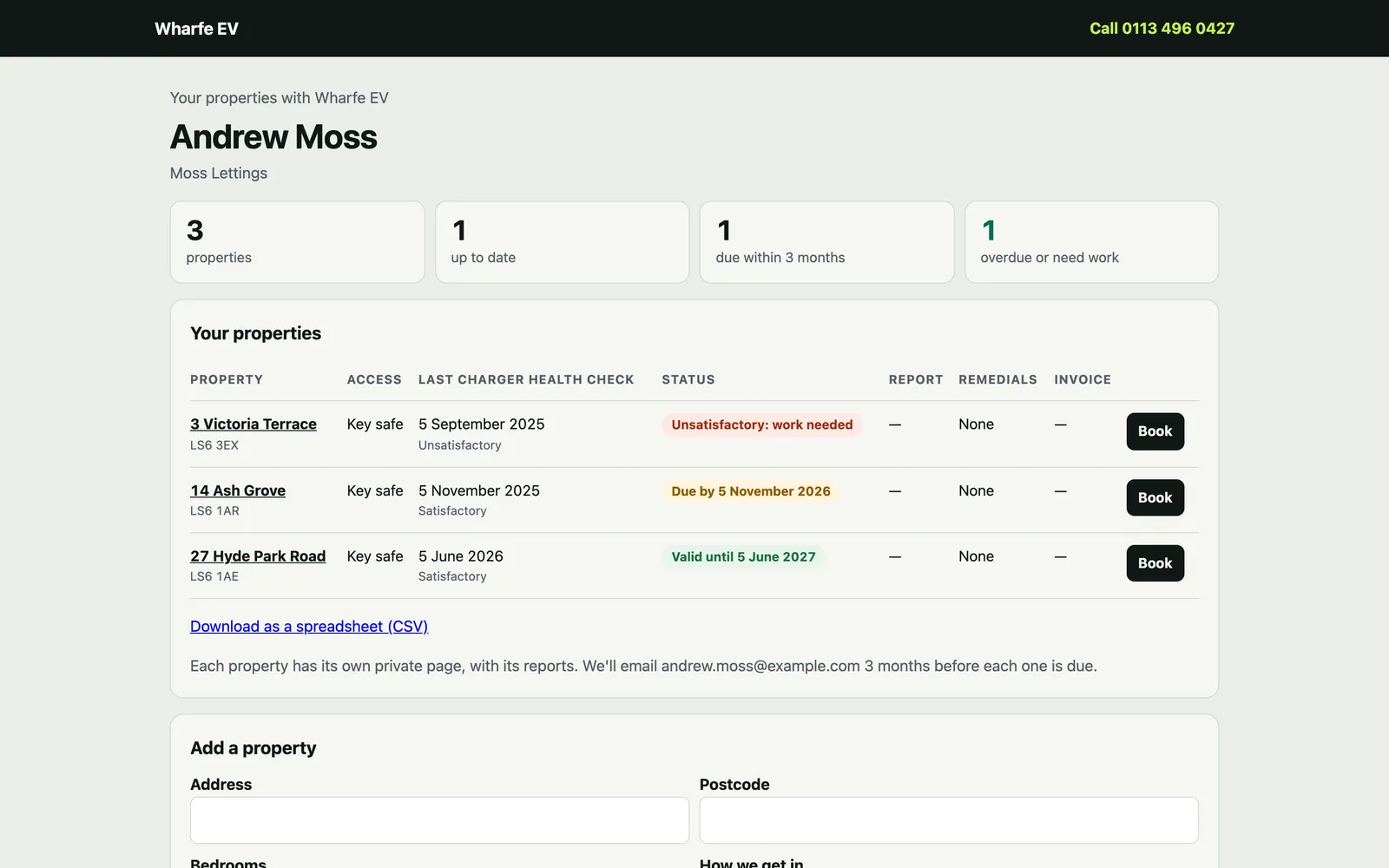Select the 'Unsatisfactory' result under 5 September 2025

point(460,445)
